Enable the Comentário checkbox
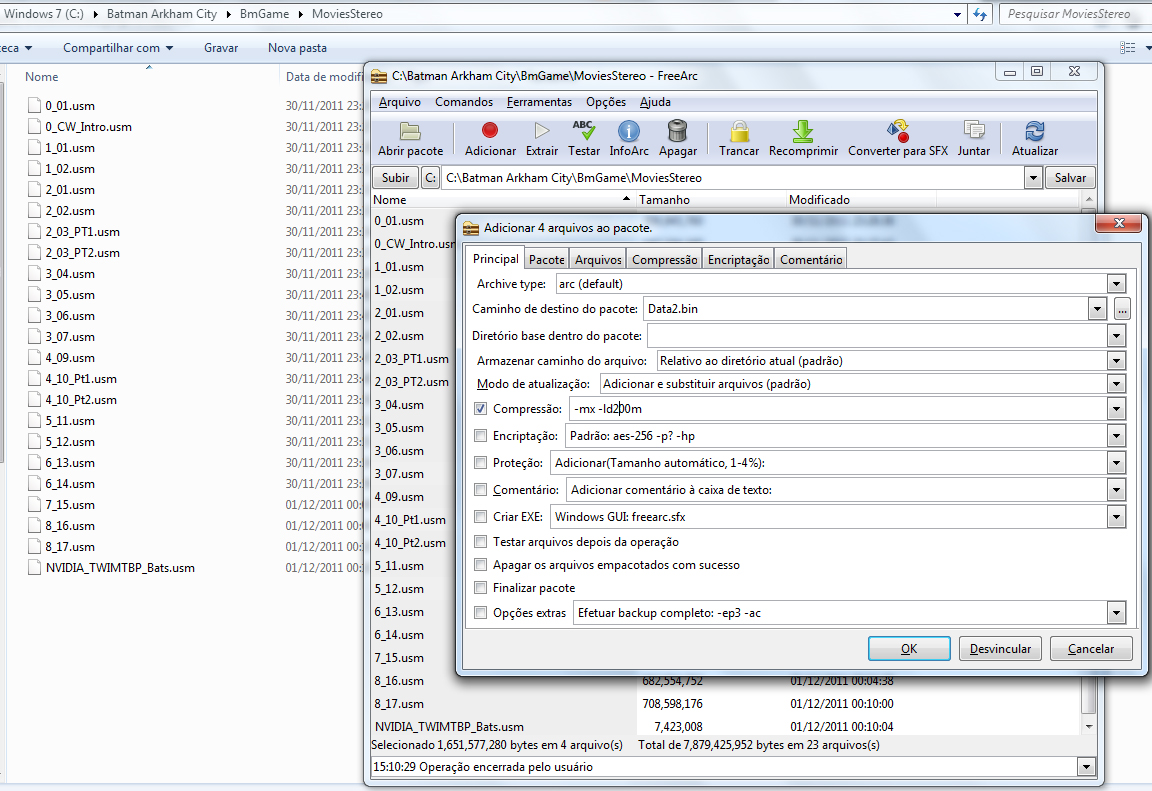 click(x=480, y=490)
